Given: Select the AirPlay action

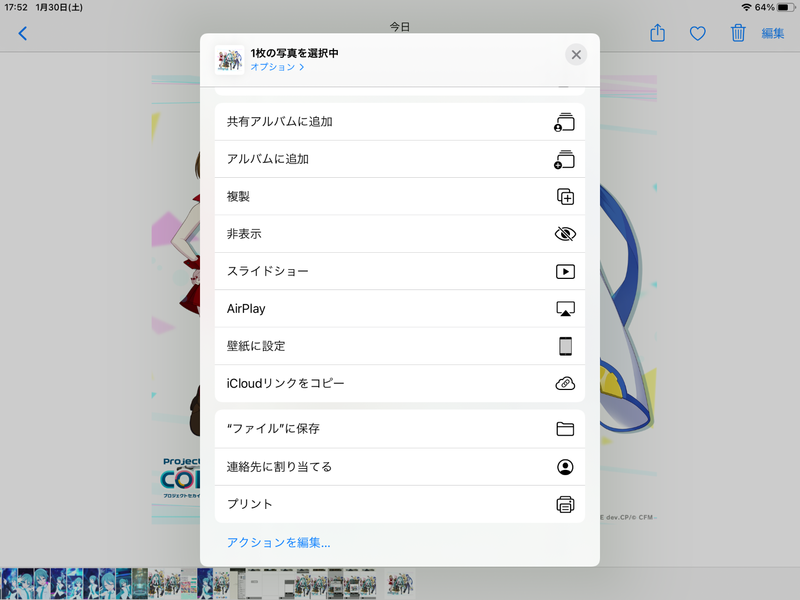Looking at the screenshot, I should 399,309.
